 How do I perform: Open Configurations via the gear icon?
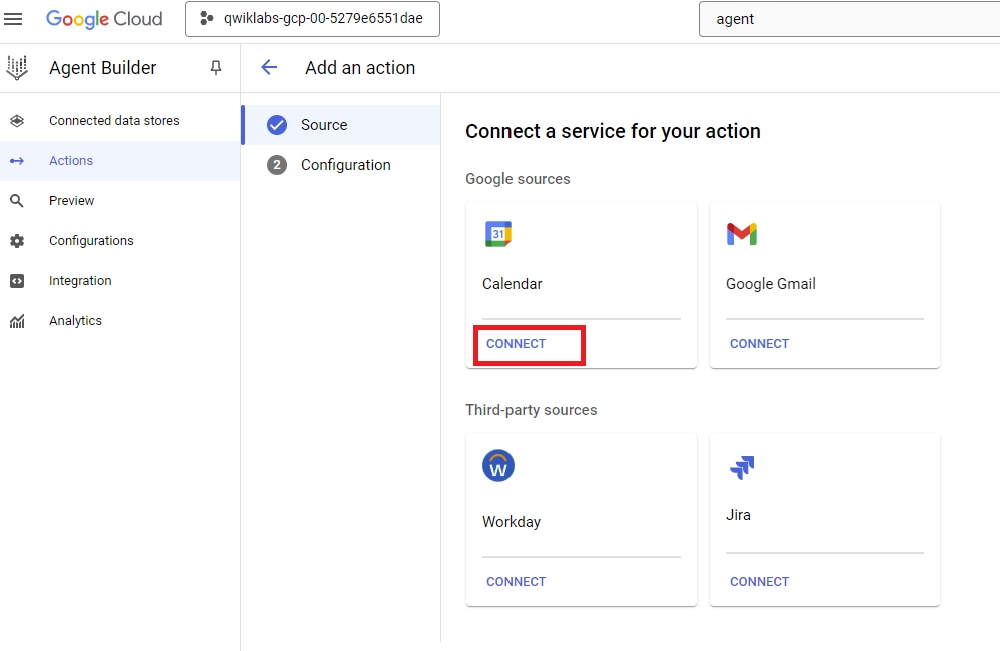(x=17, y=240)
